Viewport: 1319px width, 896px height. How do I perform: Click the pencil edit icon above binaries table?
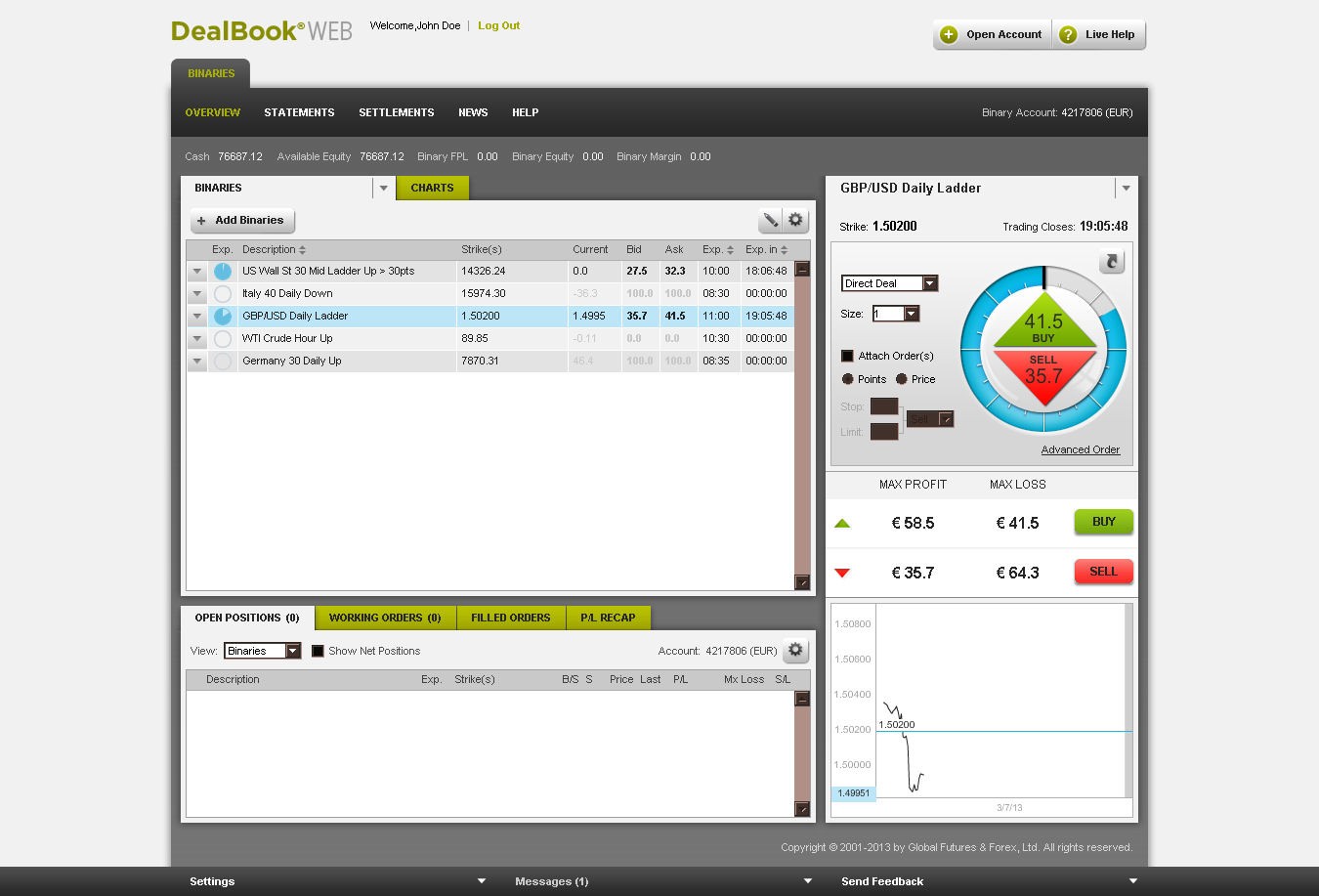coord(770,220)
